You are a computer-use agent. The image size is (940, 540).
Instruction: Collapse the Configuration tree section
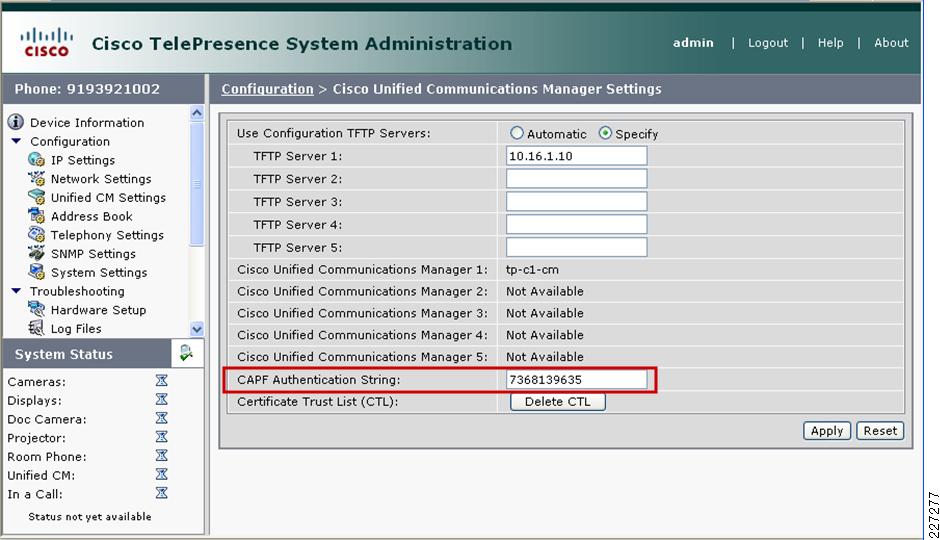(17, 141)
